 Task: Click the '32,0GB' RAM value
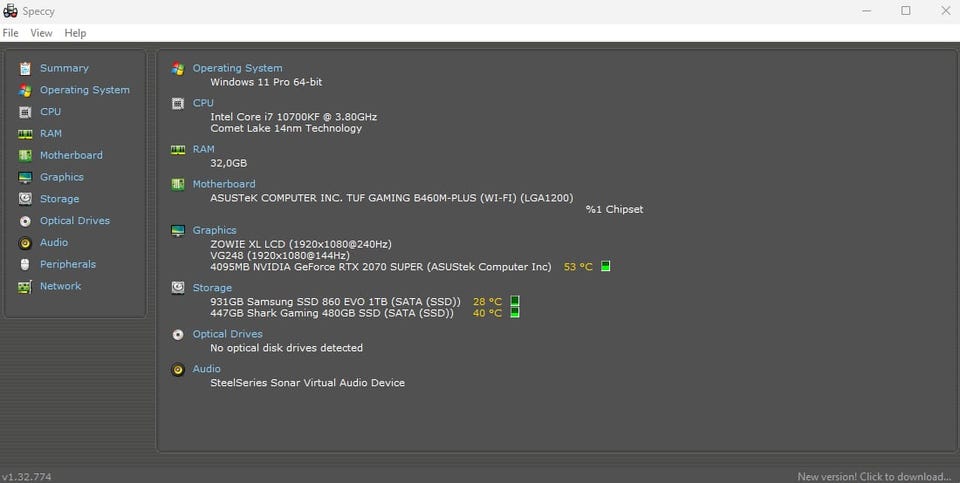(229, 163)
